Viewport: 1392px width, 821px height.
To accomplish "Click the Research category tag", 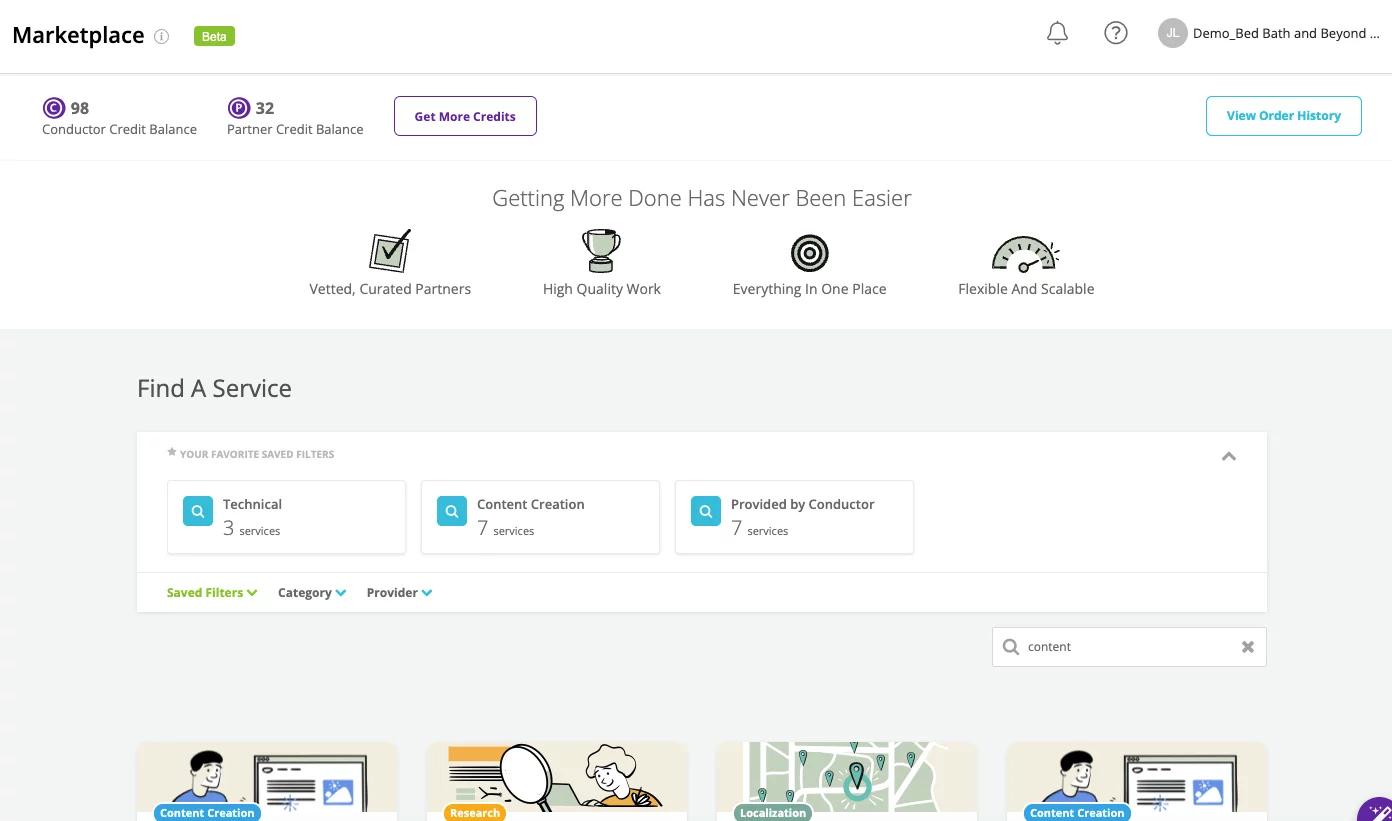I will pyautogui.click(x=475, y=813).
